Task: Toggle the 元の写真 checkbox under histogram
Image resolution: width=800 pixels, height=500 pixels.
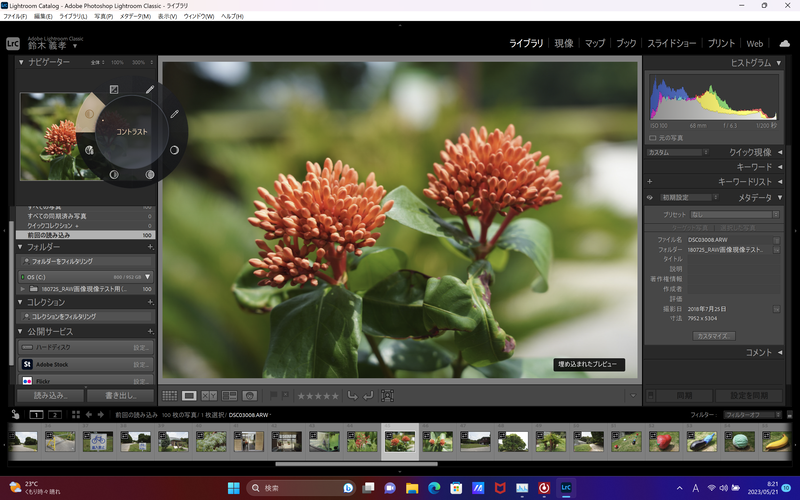Action: click(x=653, y=138)
